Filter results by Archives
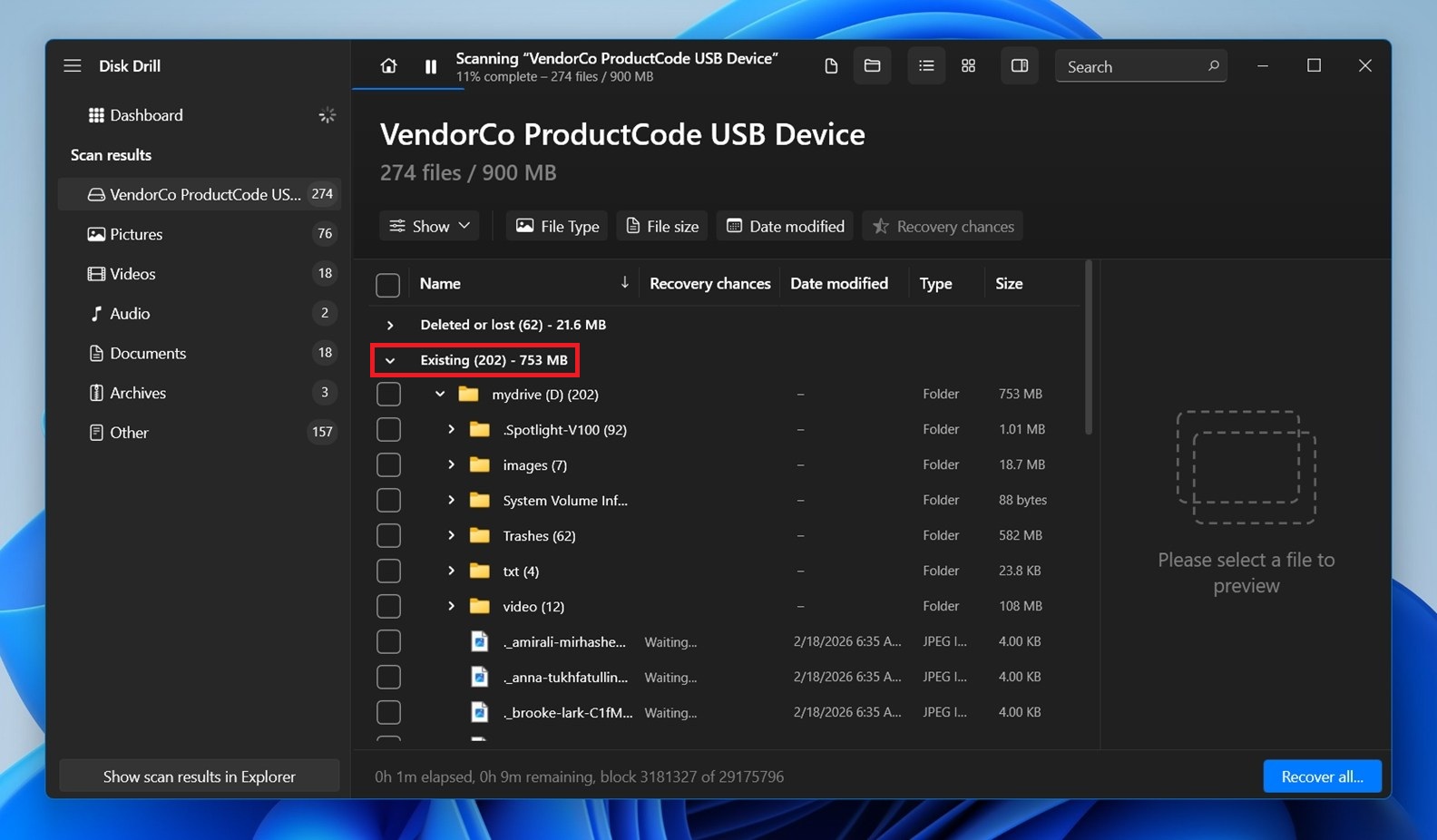Image resolution: width=1437 pixels, height=840 pixels. pyautogui.click(x=200, y=393)
